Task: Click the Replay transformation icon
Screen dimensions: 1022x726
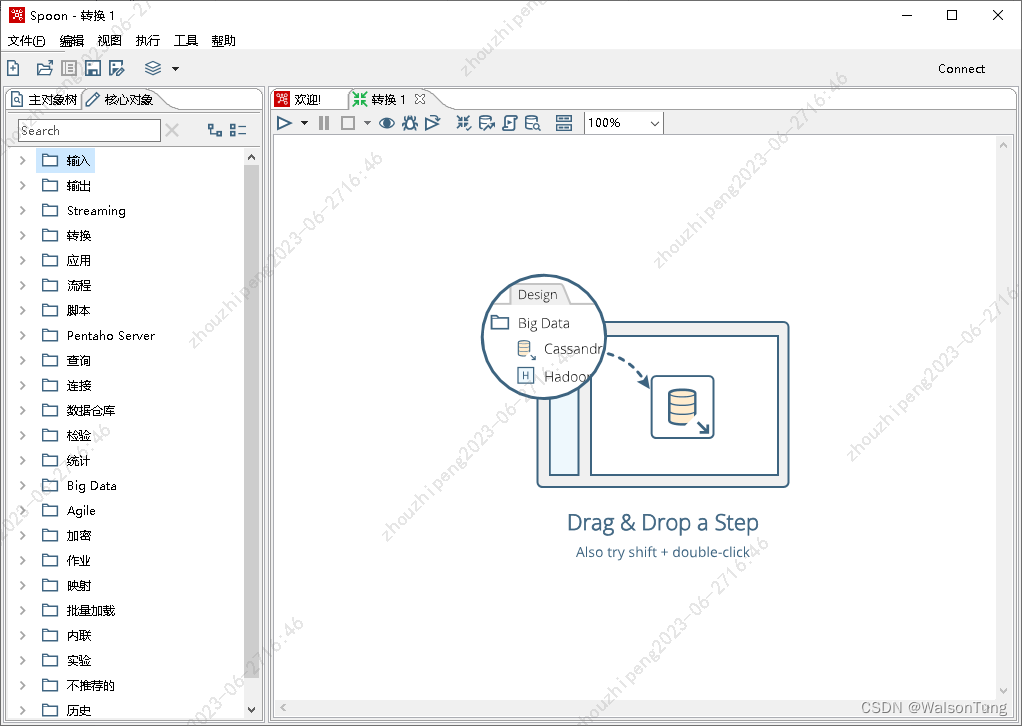Action: coord(433,123)
